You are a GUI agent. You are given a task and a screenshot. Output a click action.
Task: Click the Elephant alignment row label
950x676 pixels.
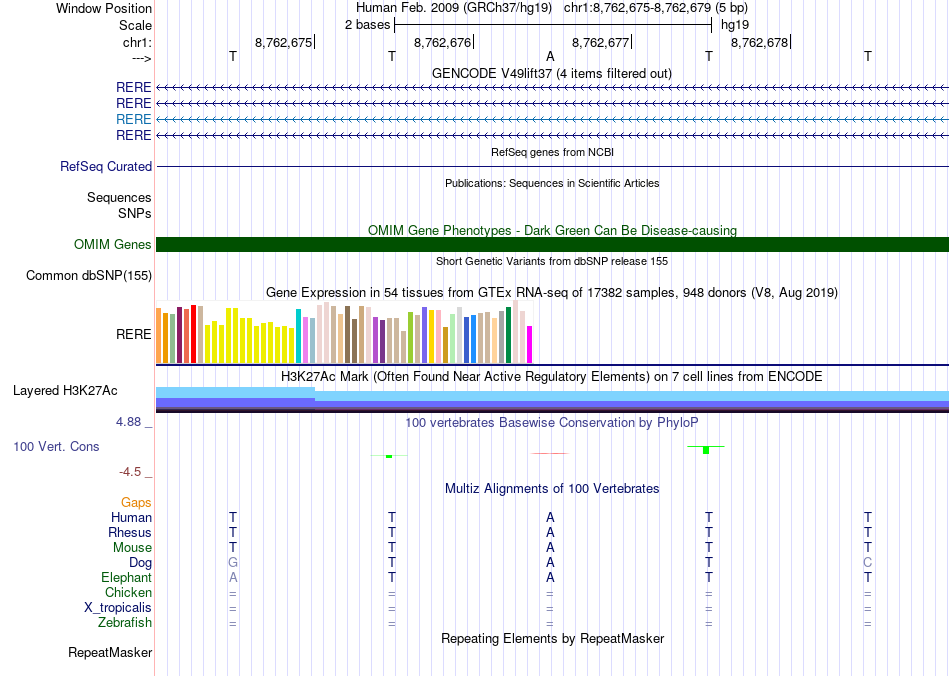(126, 577)
